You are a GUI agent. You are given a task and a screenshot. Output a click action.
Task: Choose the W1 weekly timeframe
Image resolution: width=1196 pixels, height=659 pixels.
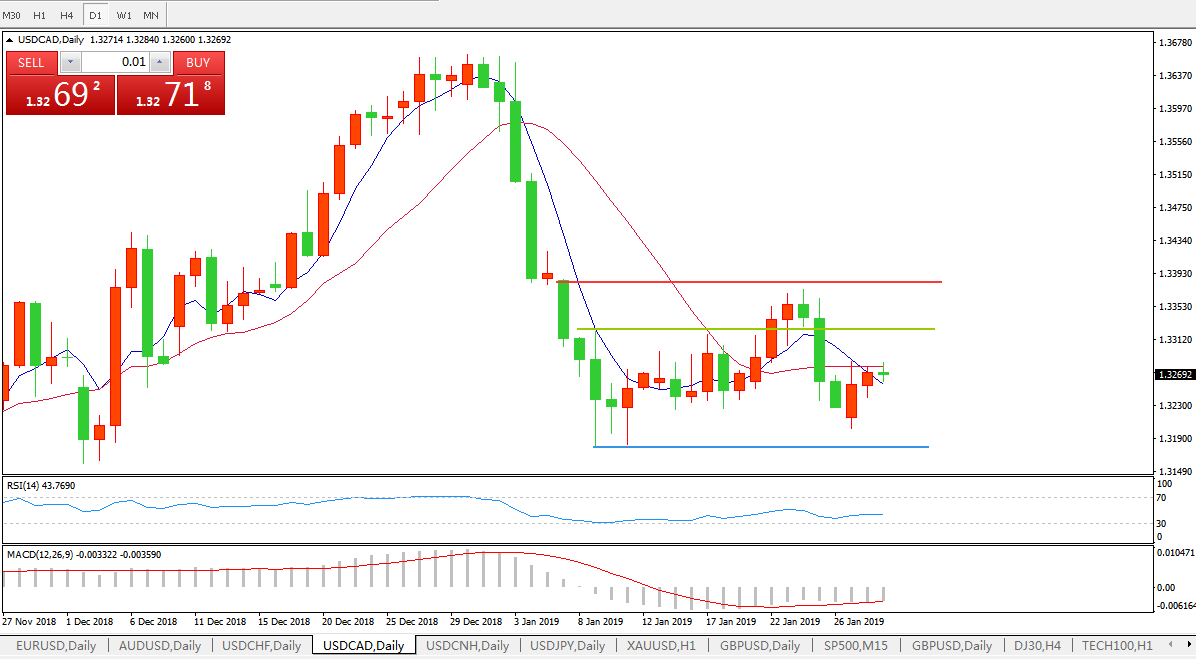(123, 15)
